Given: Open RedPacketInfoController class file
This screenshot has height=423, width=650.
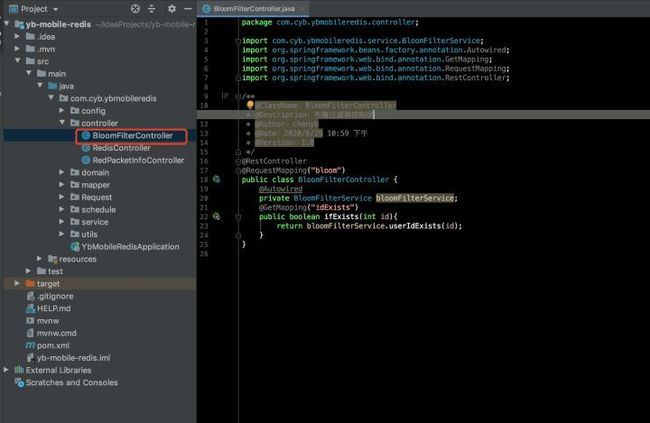Looking at the screenshot, I should [x=138, y=160].
